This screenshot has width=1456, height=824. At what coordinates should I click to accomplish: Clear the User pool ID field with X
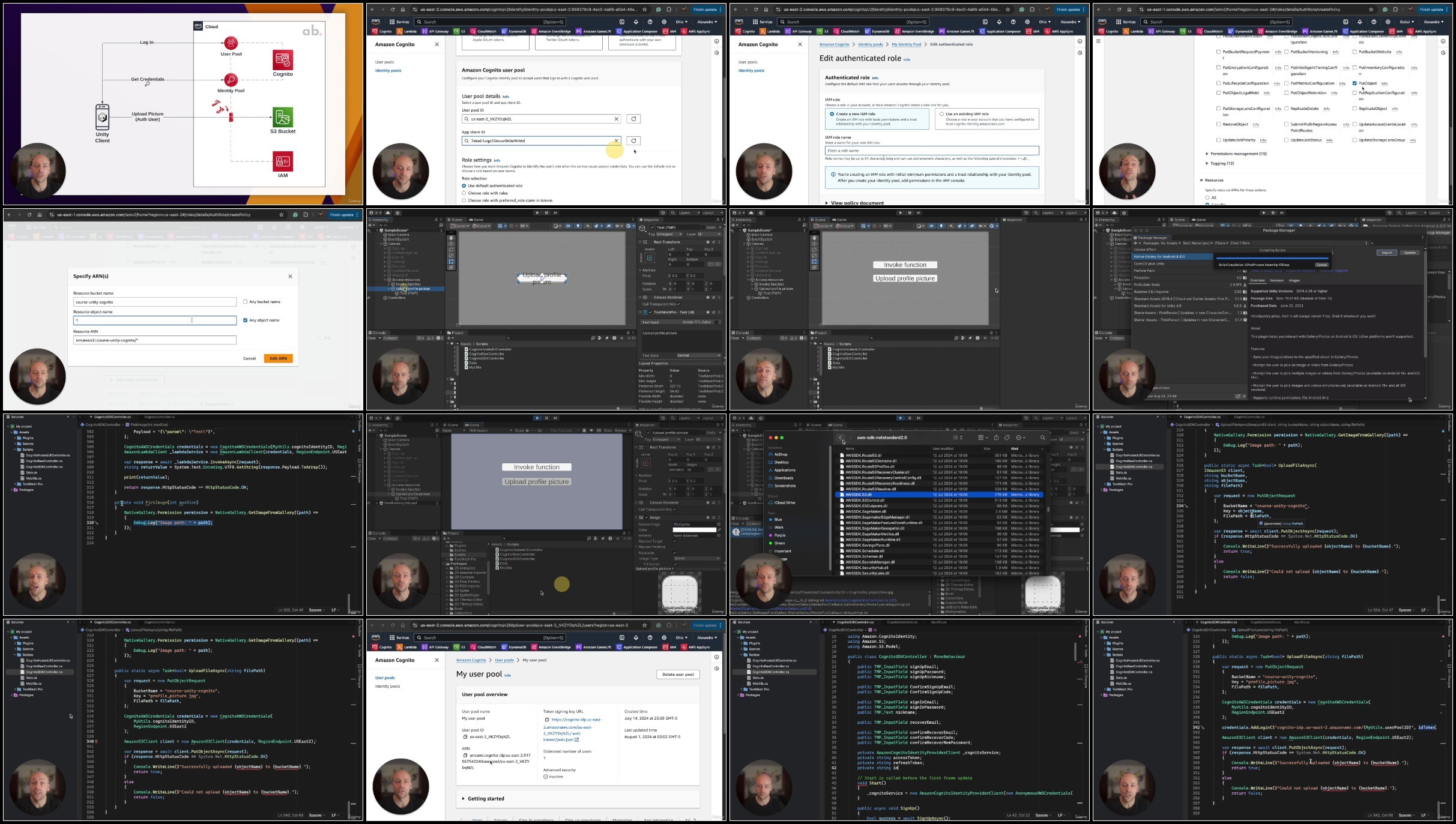pyautogui.click(x=616, y=119)
